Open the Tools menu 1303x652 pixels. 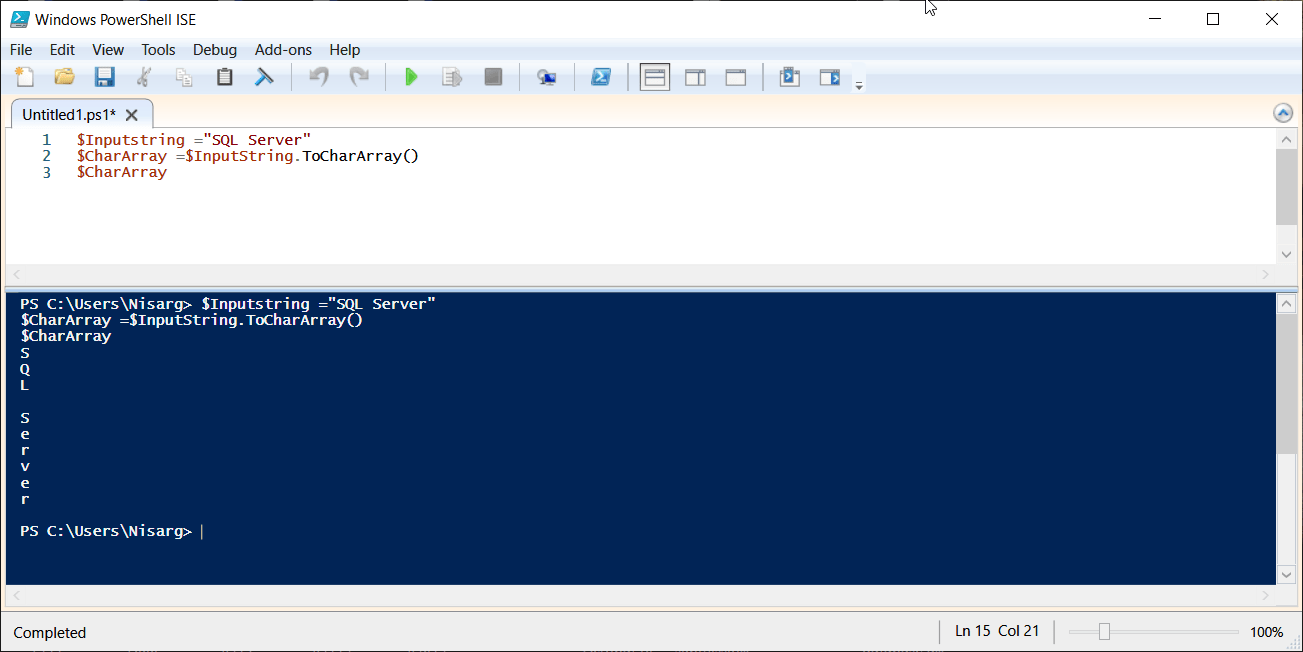(x=158, y=49)
